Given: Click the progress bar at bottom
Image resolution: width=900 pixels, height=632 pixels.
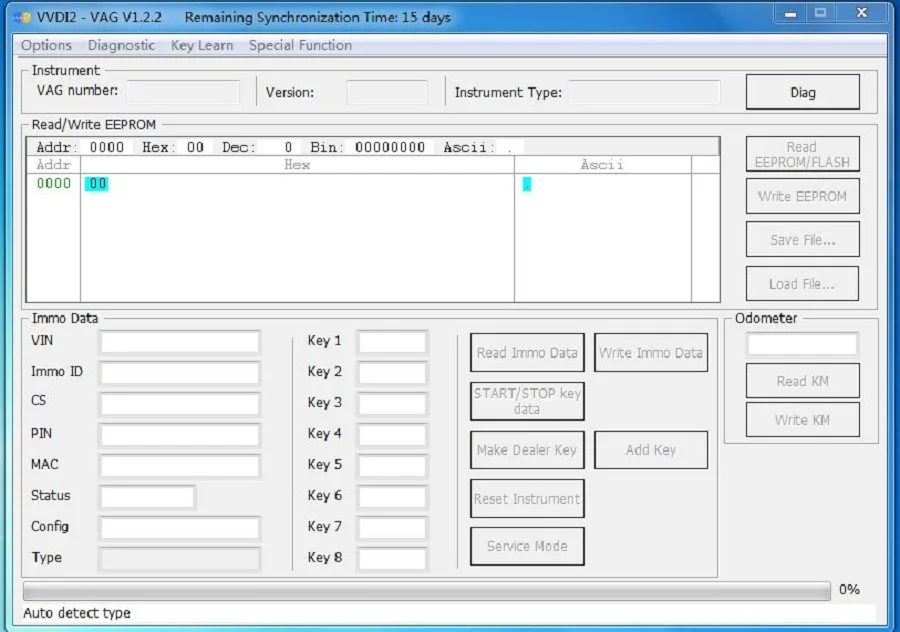Looking at the screenshot, I should coord(426,591).
